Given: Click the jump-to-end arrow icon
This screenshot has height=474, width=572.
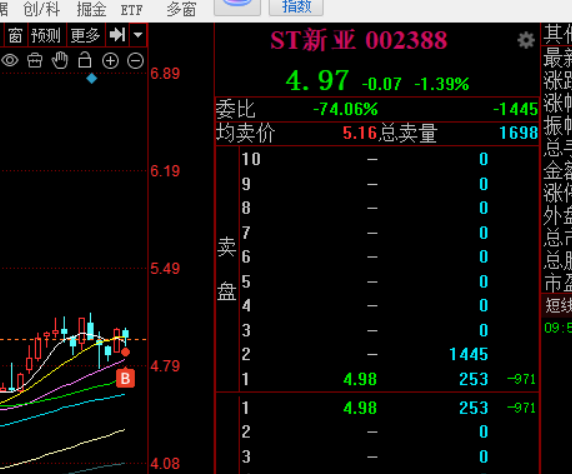Looking at the screenshot, I should click(117, 35).
